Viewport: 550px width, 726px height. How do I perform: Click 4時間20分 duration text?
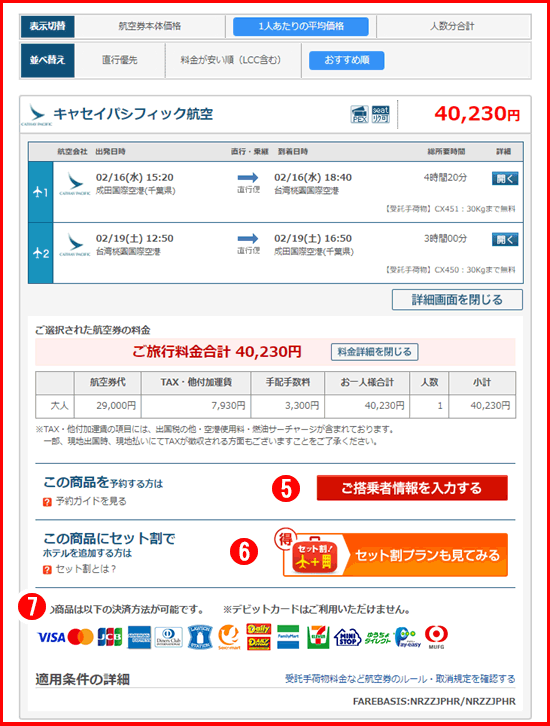tap(445, 178)
